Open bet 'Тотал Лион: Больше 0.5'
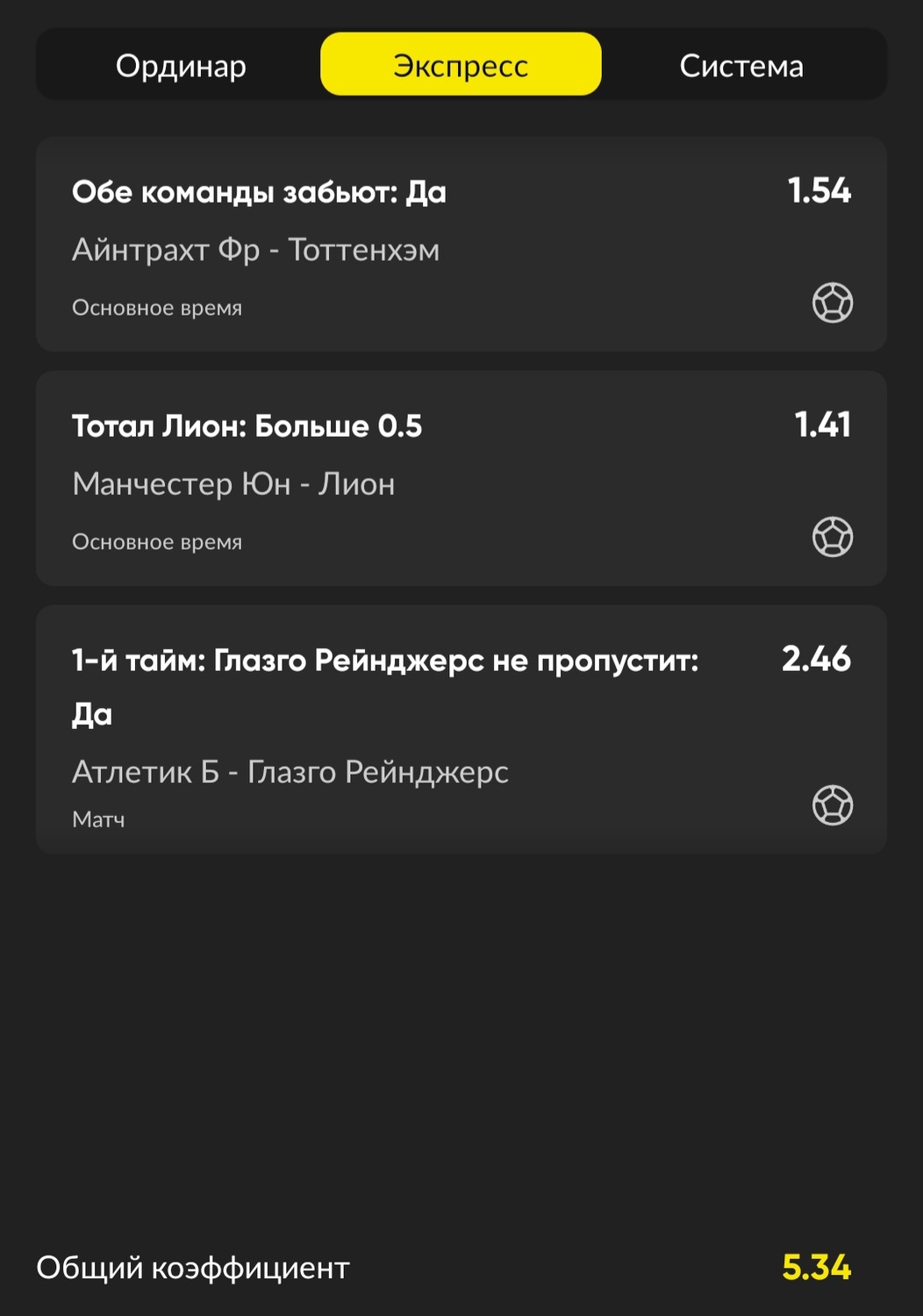923x1316 pixels. 247,426
